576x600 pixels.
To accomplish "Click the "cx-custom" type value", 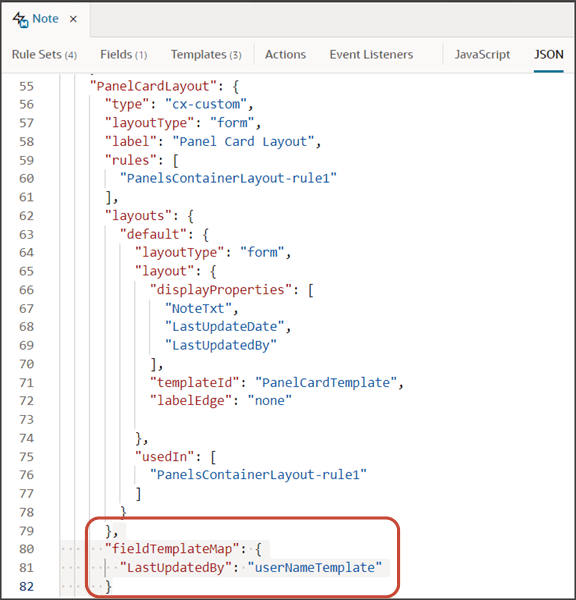I will 206,104.
